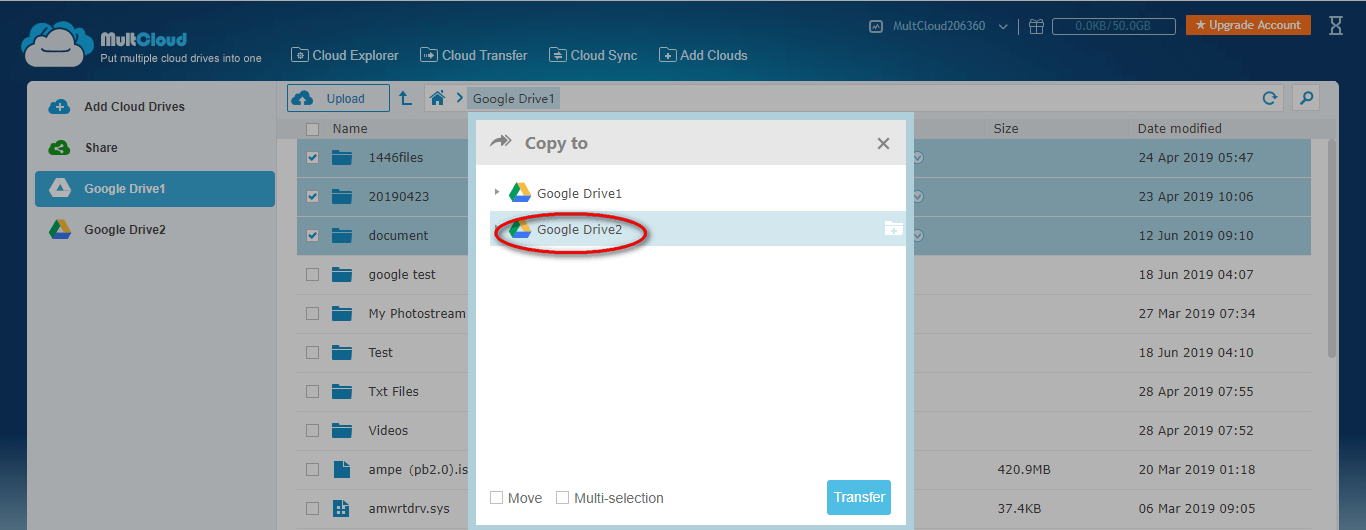Image resolution: width=1366 pixels, height=530 pixels.
Task: Click the My Photostream folder icon
Action: point(343,314)
